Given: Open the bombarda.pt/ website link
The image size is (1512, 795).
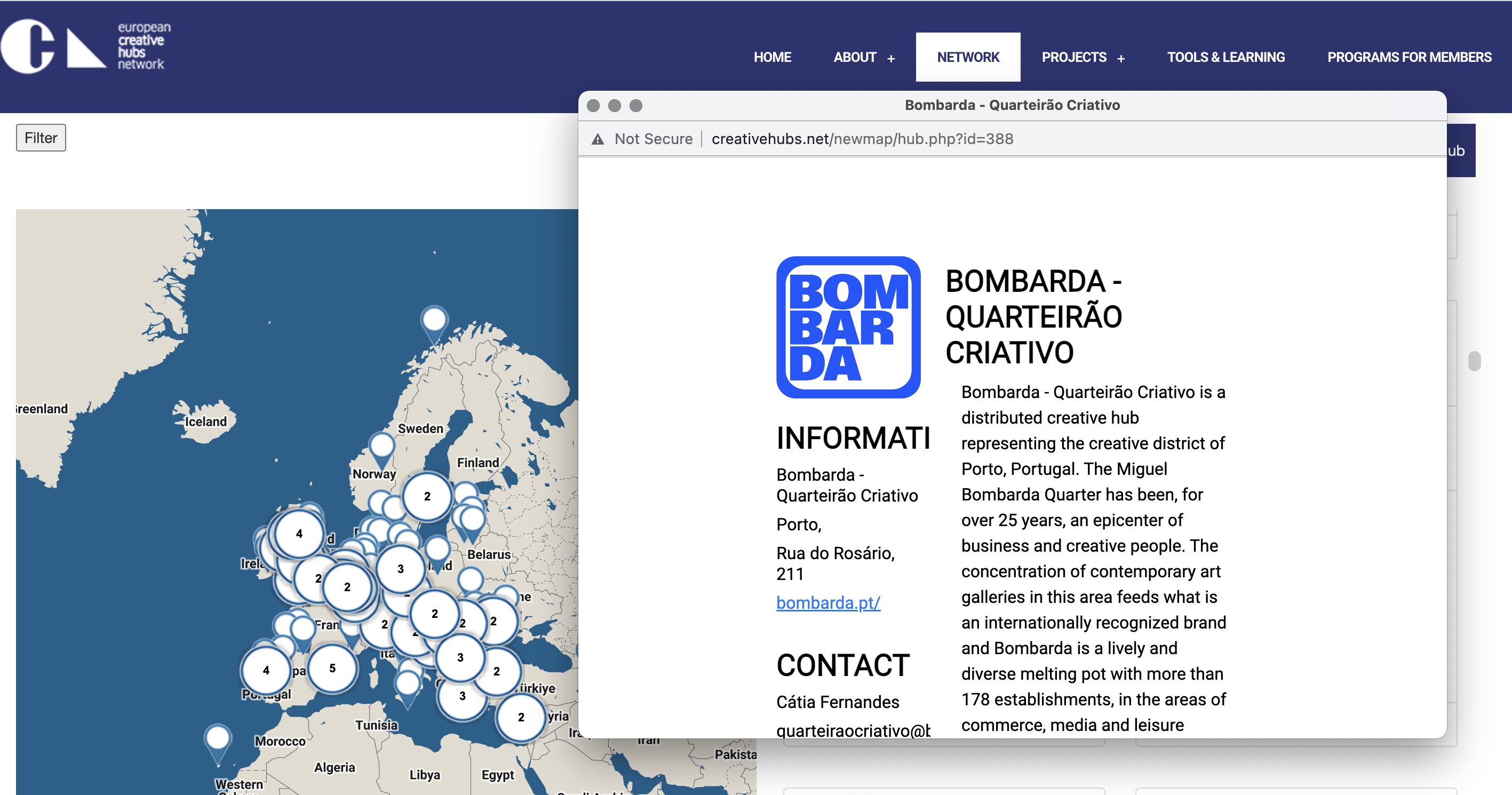Looking at the screenshot, I should [x=827, y=603].
